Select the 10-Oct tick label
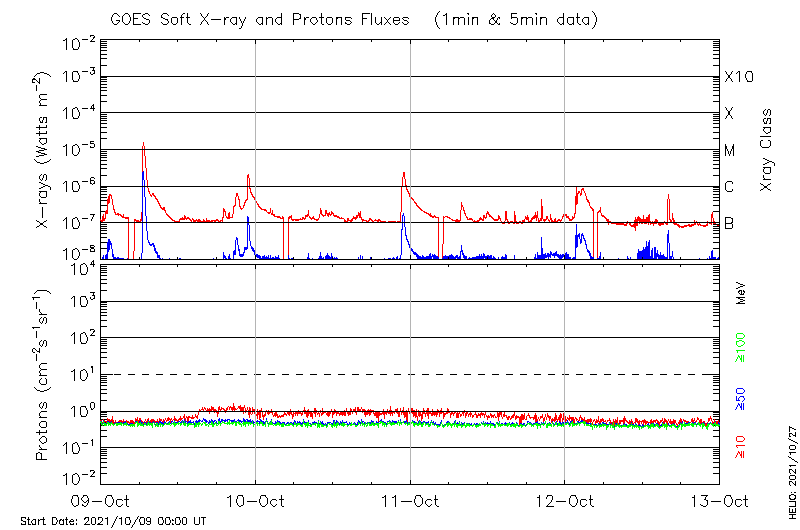This screenshot has height=530, width=800. pos(256,501)
